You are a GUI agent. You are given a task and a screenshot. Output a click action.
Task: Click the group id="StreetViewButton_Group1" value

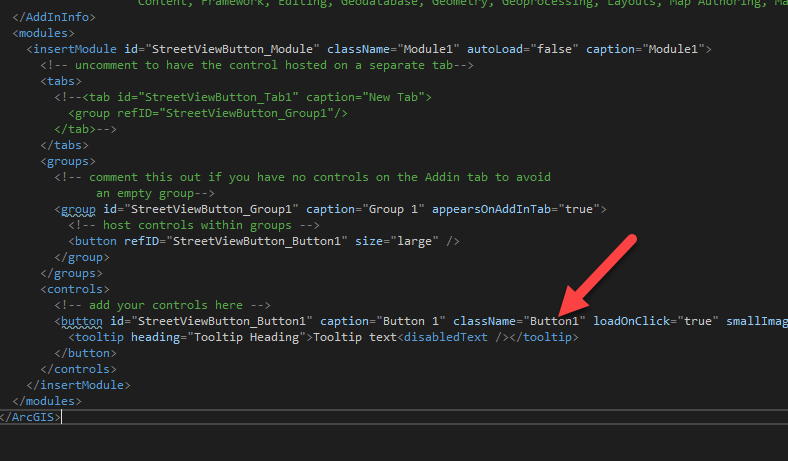211,209
